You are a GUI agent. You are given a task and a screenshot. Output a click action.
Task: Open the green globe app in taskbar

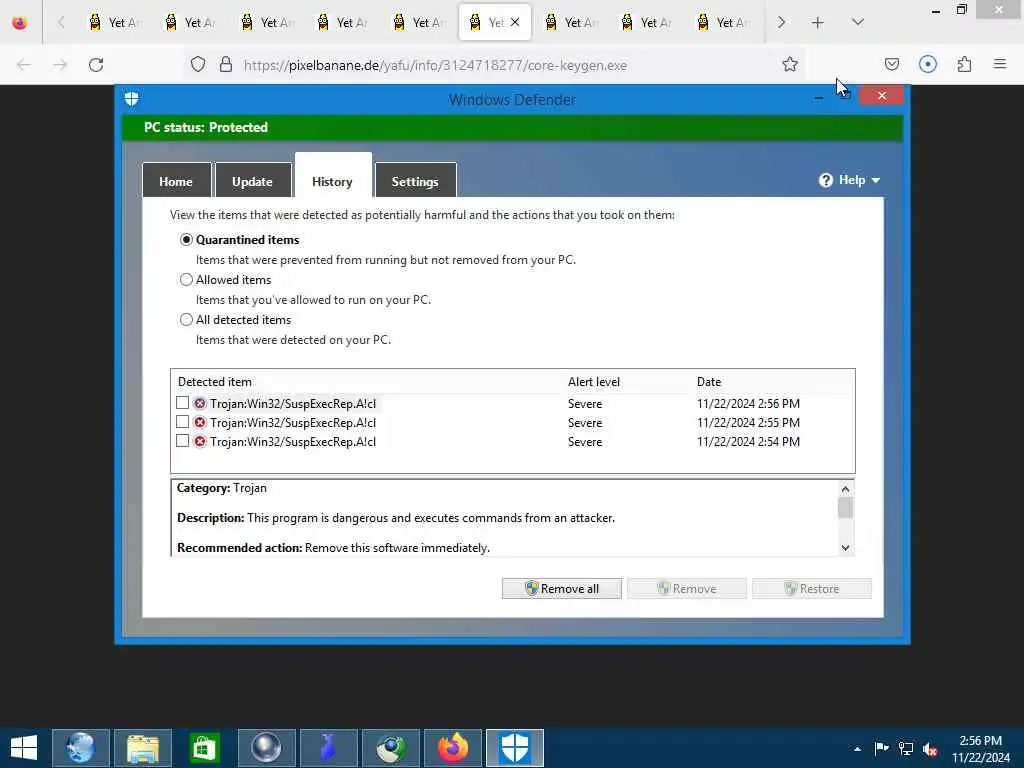tap(391, 748)
